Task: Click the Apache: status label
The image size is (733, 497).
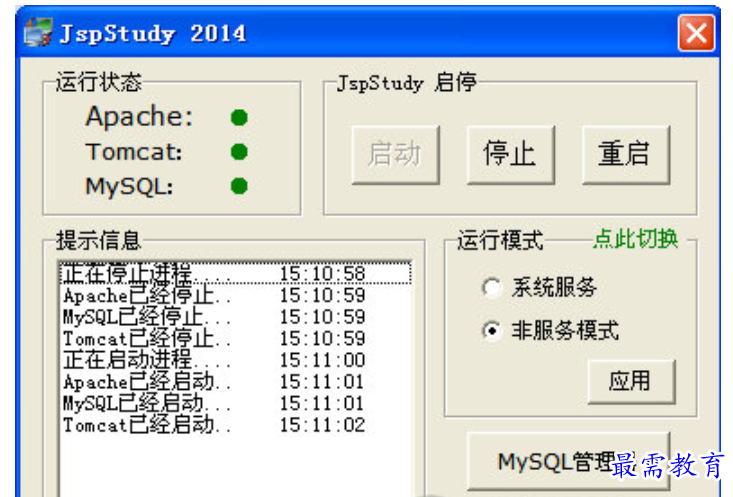Action: point(139,116)
